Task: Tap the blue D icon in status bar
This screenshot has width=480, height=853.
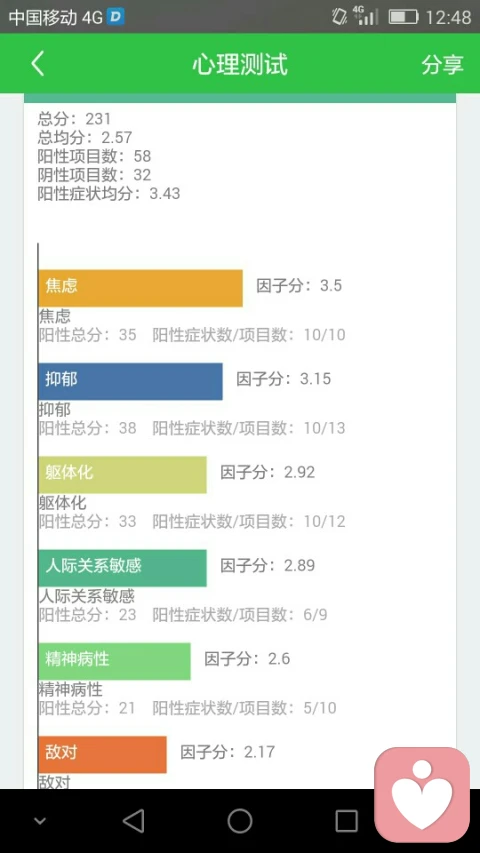Action: click(115, 16)
